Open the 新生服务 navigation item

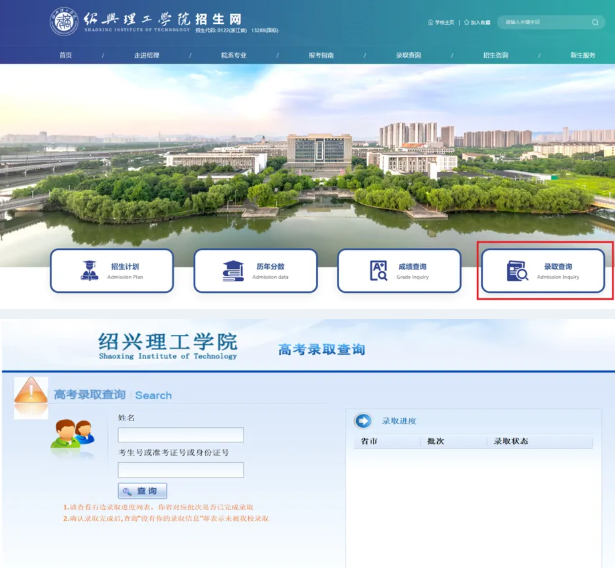pyautogui.click(x=582, y=55)
